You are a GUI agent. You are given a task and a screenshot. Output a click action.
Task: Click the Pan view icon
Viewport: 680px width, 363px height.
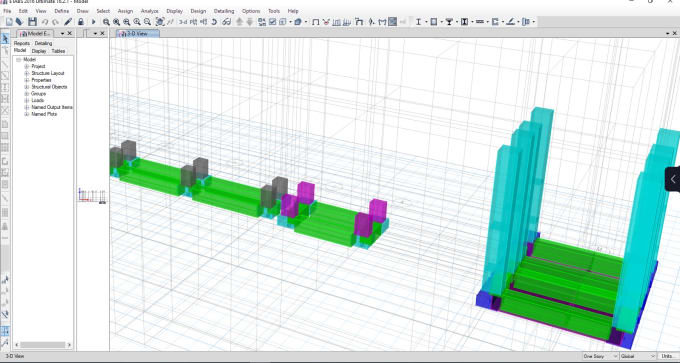tap(160, 22)
